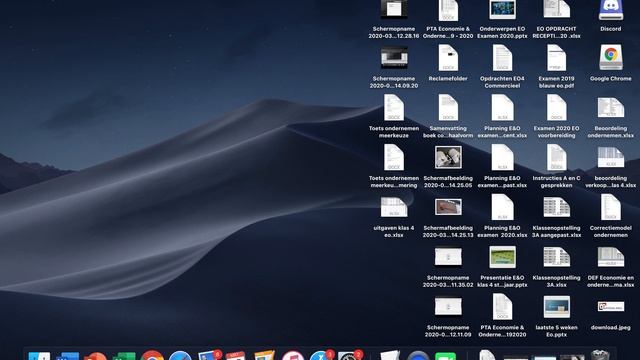Select Schermopname 2020-0...12.11.09 recording
Screen dimensions: 640x360
point(448,307)
